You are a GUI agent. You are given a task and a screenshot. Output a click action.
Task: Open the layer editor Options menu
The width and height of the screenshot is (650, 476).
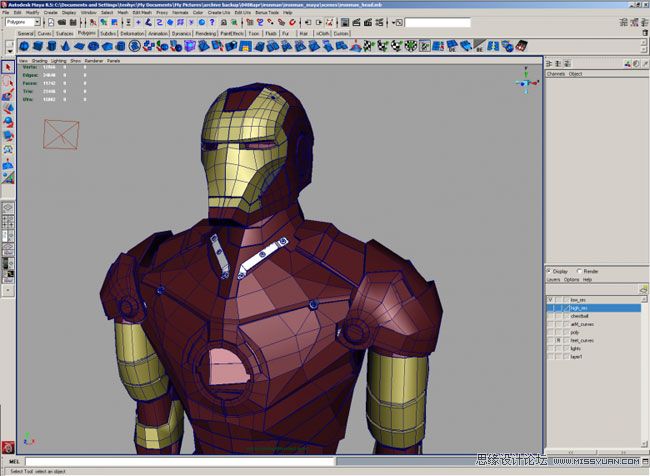[x=572, y=279]
